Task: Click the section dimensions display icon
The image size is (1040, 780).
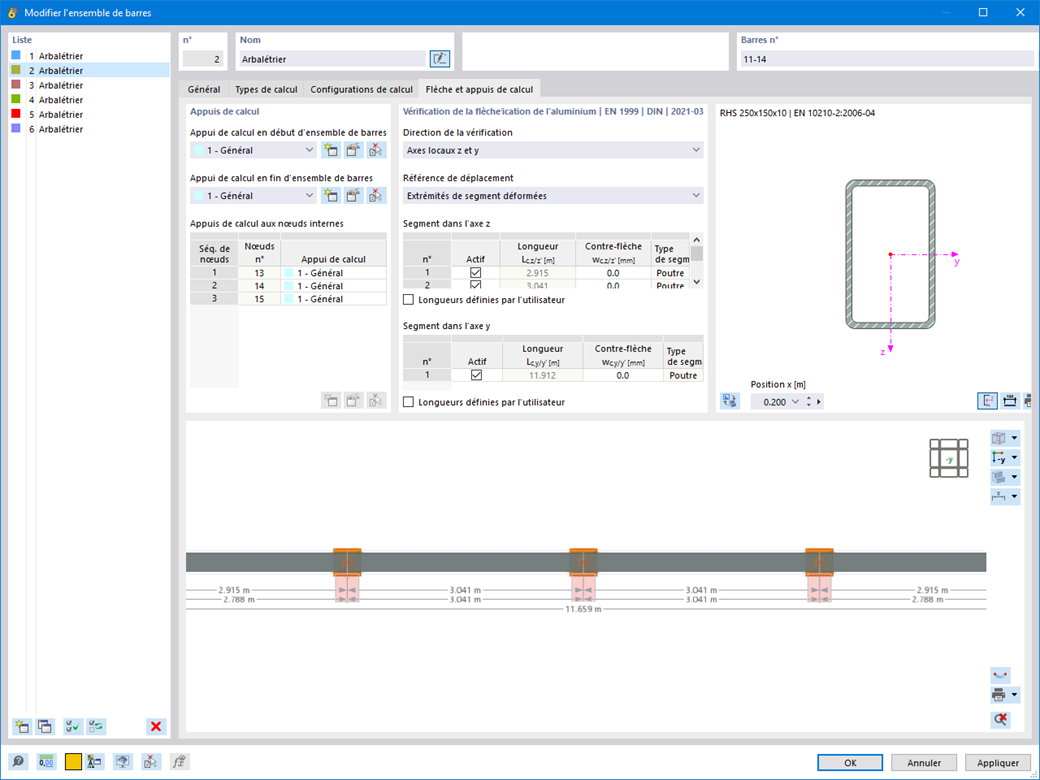Action: click(x=1009, y=401)
